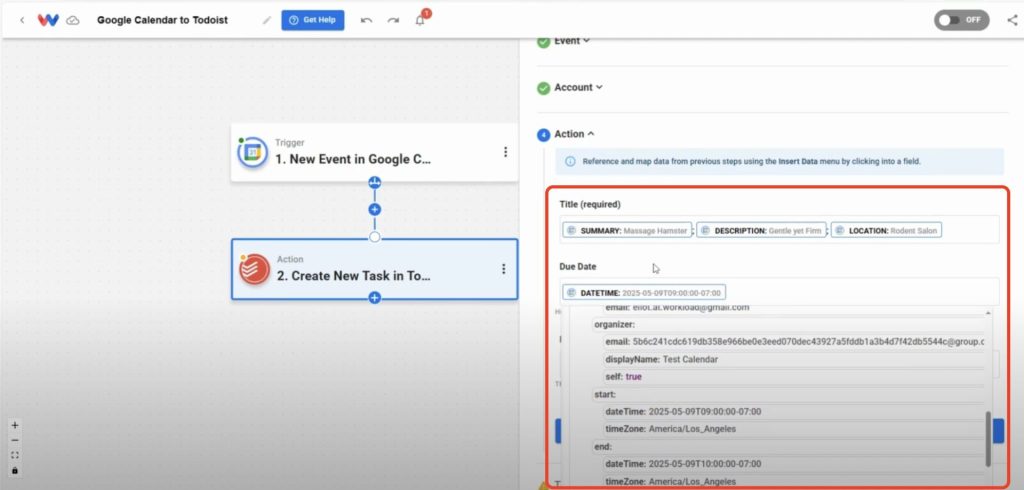This screenshot has width=1024, height=490.
Task: Open the action step's three-dot menu
Action: coord(504,269)
